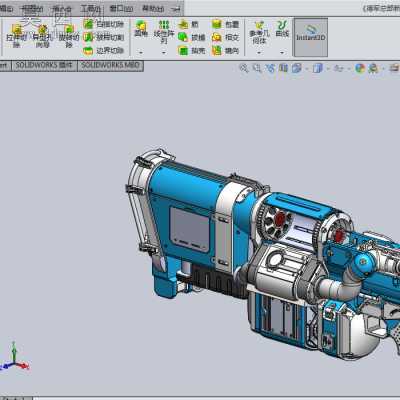This screenshot has height=400, width=400.
Task: Switch to SOLIDWORKS 插件 tab
Action: [x=44, y=65]
